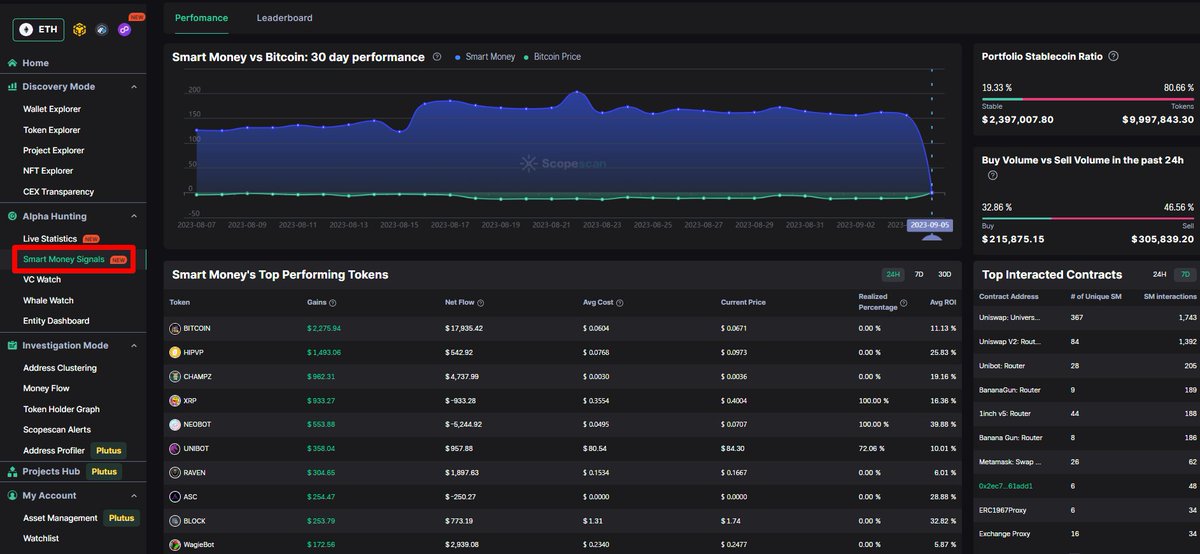Viewport: 1200px width, 554px height.
Task: Click the WagieBot token icon
Action: tap(175, 545)
